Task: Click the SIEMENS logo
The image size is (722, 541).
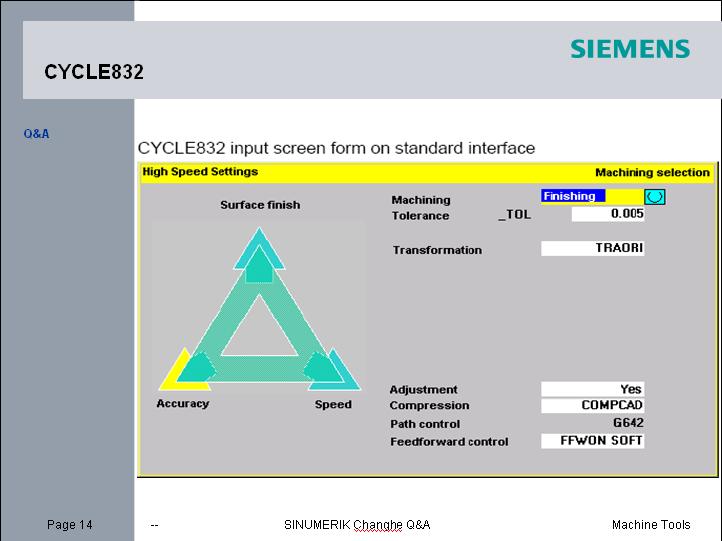Action: point(630,49)
